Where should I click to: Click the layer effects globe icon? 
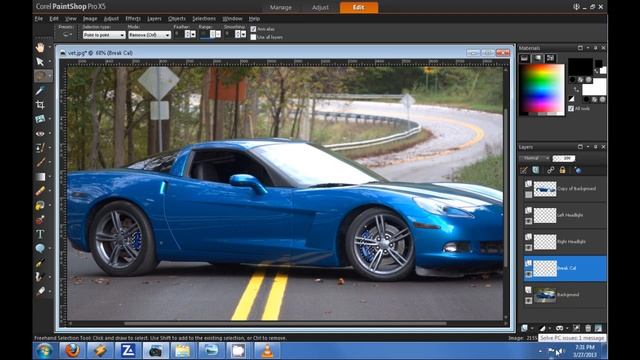[577, 170]
